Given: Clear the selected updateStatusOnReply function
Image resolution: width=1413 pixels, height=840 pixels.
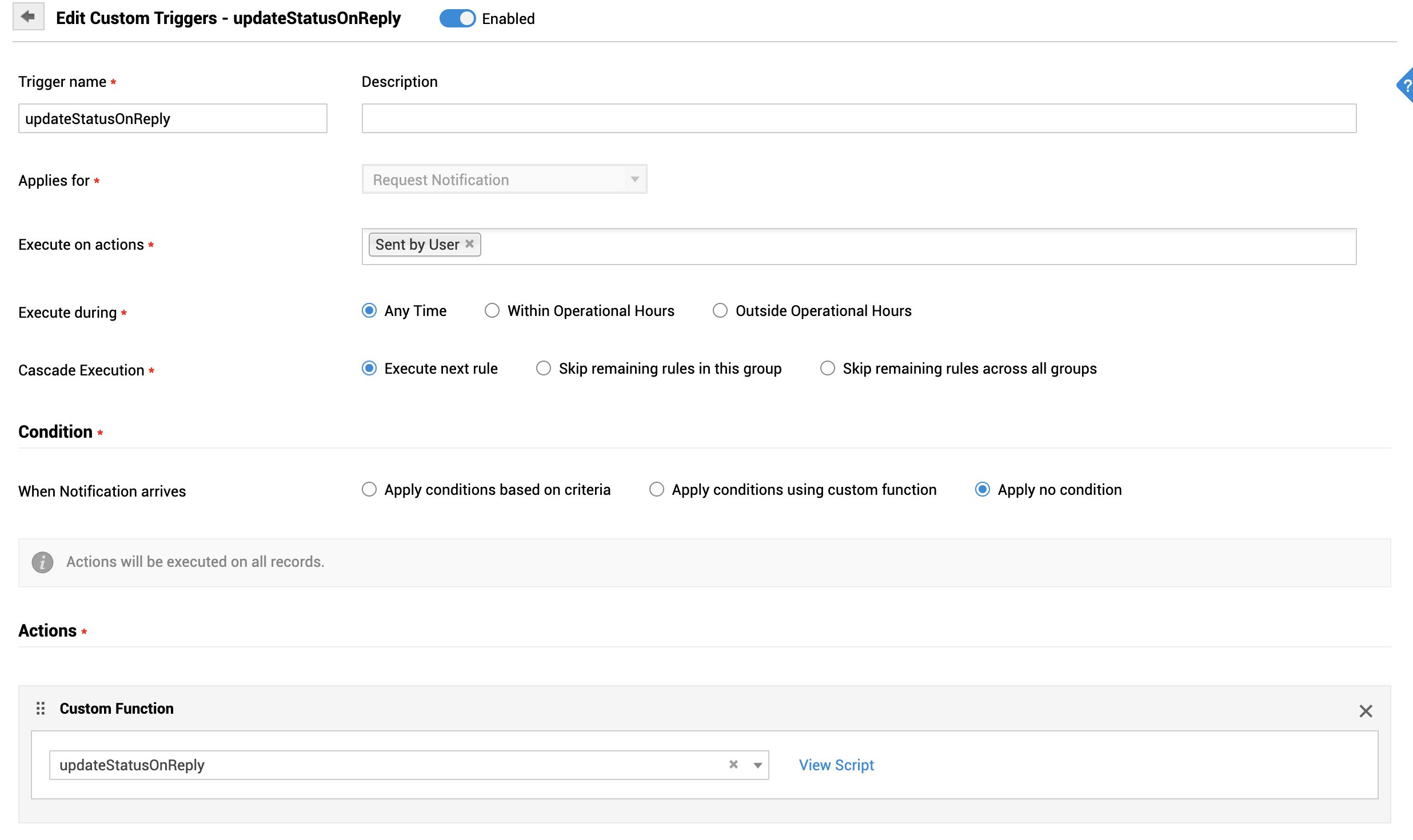Looking at the screenshot, I should (x=733, y=765).
